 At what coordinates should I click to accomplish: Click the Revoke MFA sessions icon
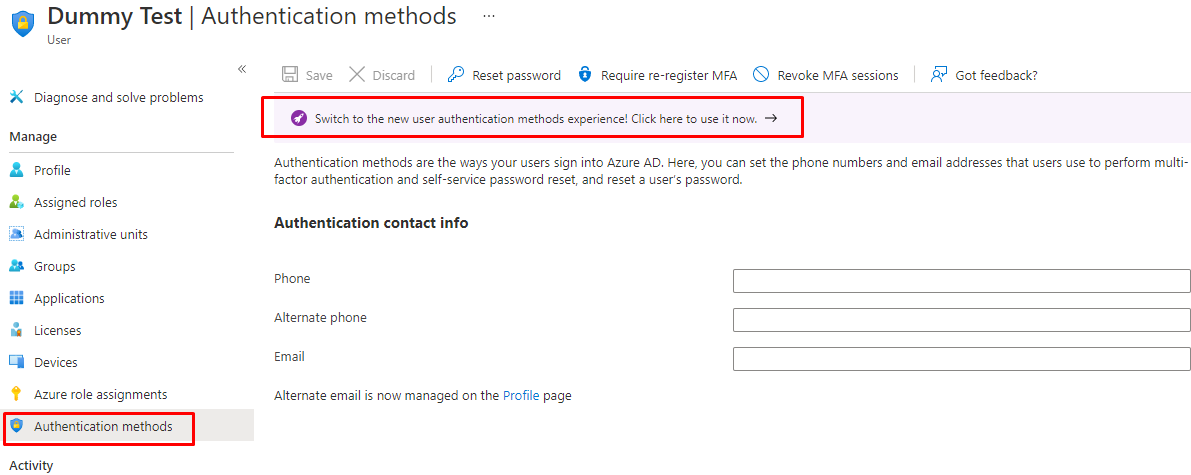click(x=761, y=75)
